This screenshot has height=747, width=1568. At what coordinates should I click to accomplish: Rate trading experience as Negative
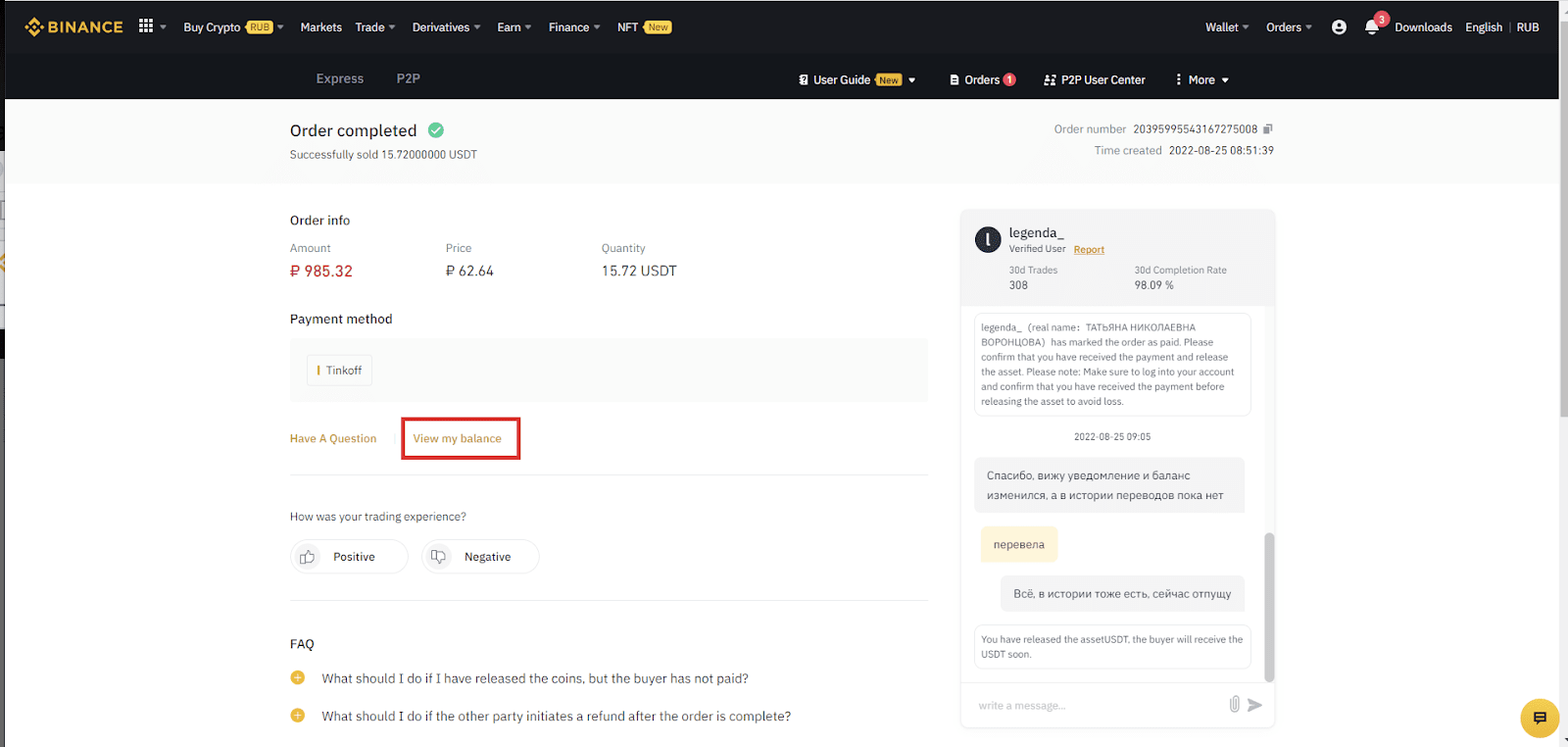pos(480,557)
